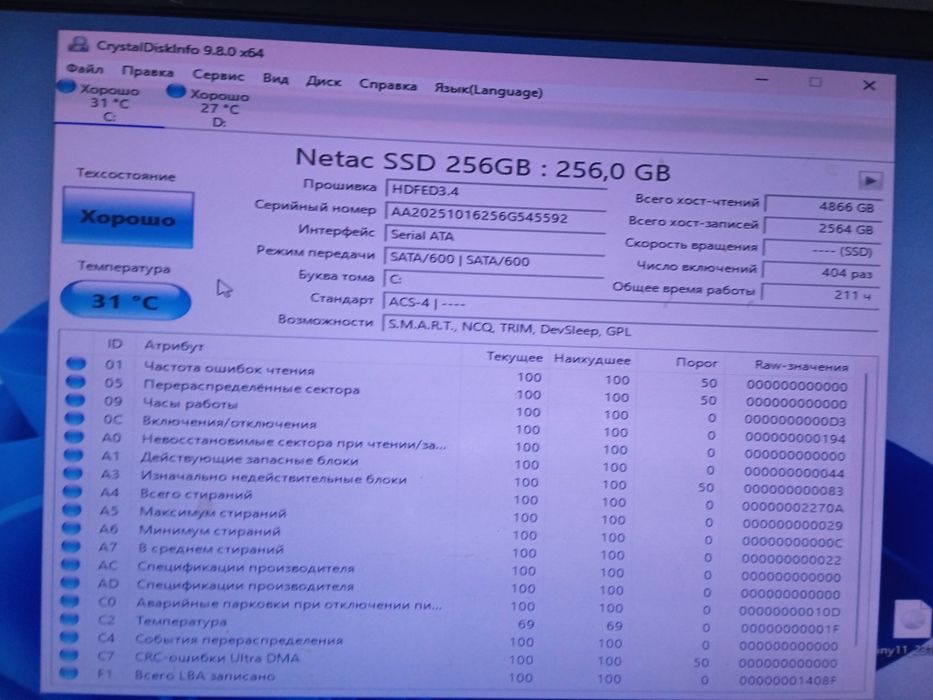Select the Частота ошибок чтения row
The image size is (933, 700).
click(458, 374)
